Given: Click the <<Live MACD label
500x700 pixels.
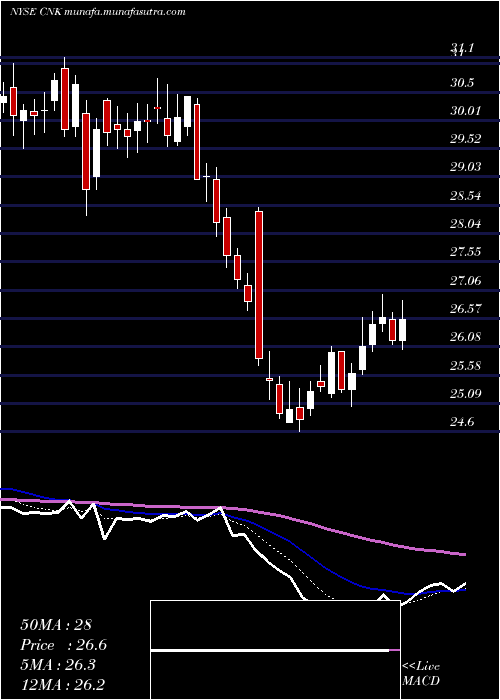Looking at the screenshot, I should point(421,673).
